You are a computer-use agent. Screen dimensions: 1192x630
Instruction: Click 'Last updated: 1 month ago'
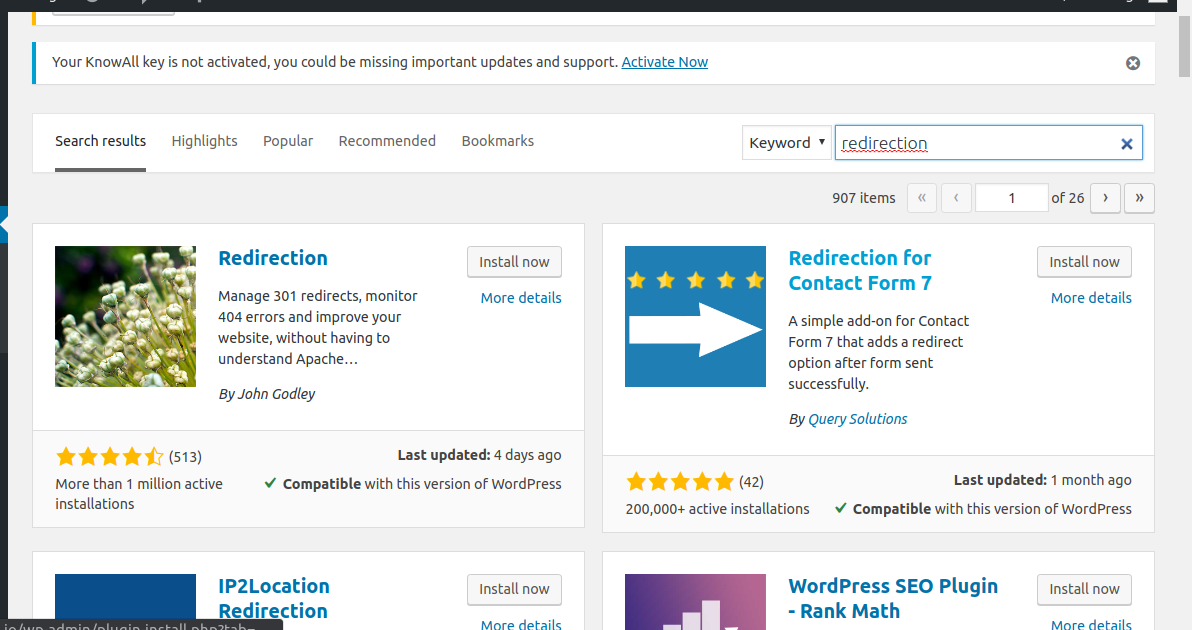1043,480
